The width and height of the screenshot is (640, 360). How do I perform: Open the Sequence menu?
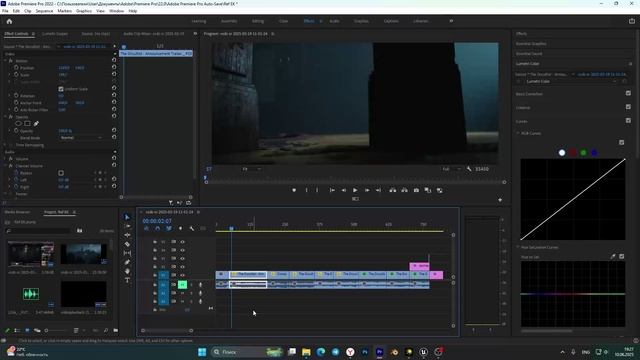click(44, 11)
